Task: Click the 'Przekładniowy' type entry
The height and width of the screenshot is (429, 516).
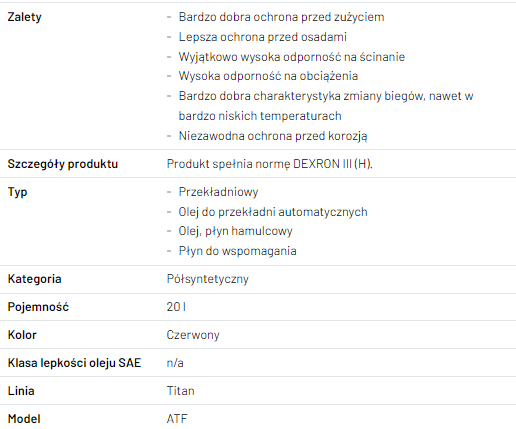Action: pyautogui.click(x=218, y=192)
